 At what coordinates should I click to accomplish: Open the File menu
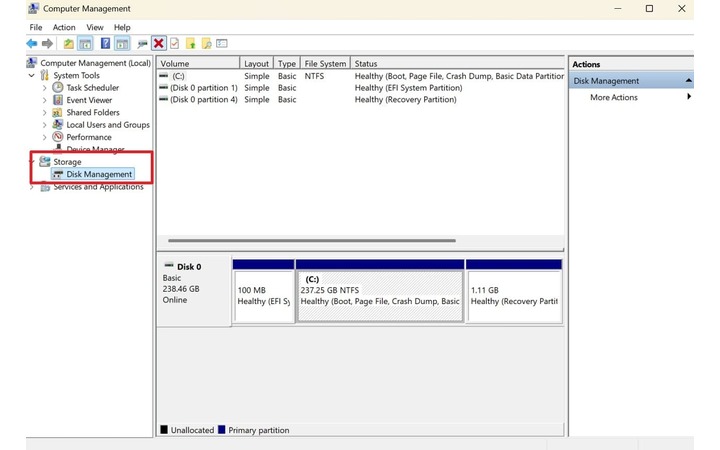point(36,27)
